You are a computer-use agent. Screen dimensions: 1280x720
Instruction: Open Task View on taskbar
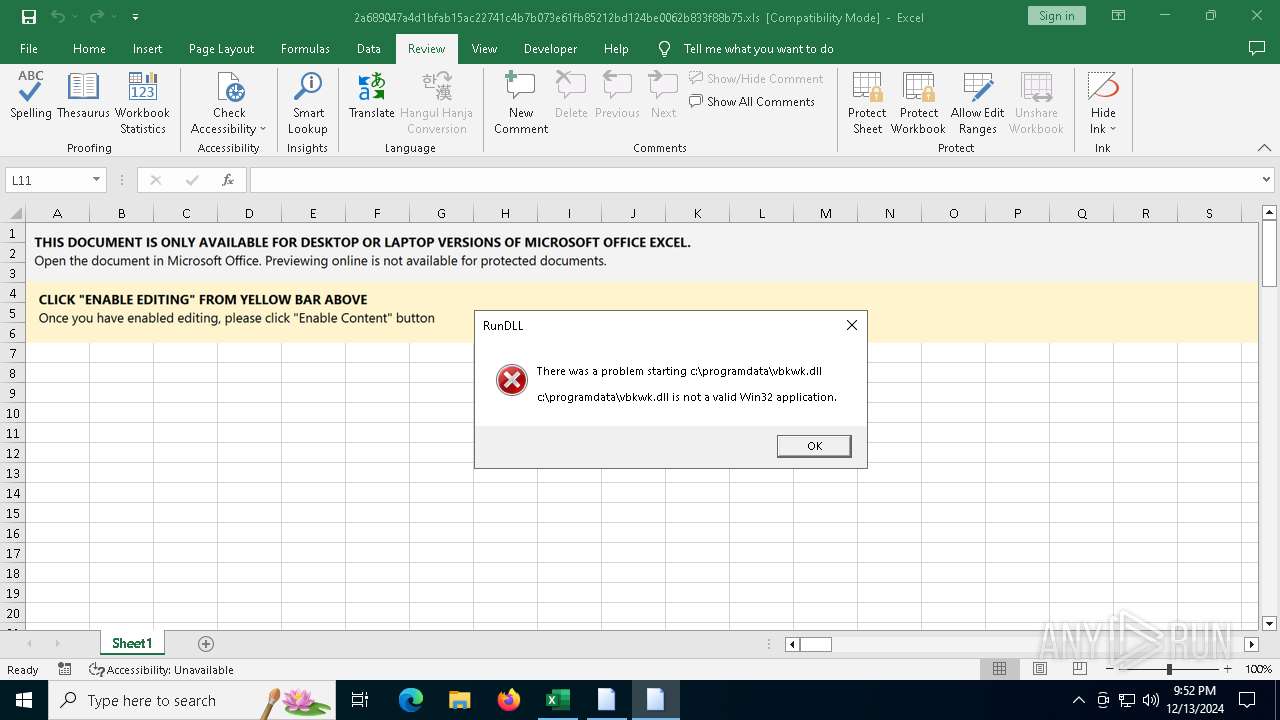(x=360, y=700)
